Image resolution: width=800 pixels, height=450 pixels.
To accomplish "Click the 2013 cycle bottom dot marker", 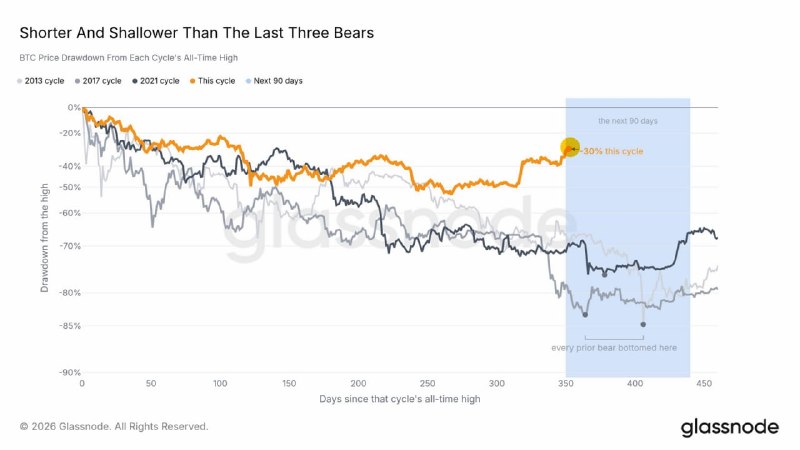I will coord(643,324).
